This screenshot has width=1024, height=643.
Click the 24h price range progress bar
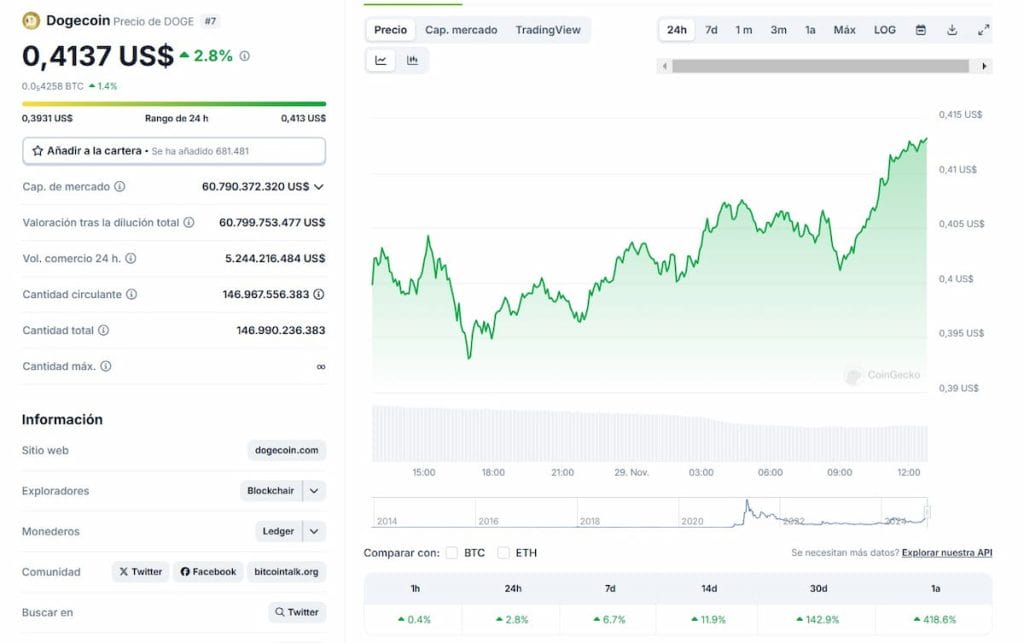(174, 104)
